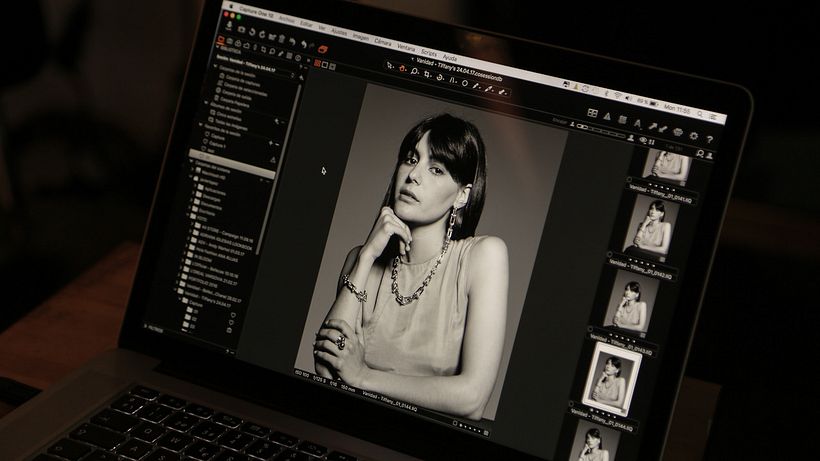The width and height of the screenshot is (820, 461).
Task: Open the Capture tool tab icon
Action: (x=229, y=41)
